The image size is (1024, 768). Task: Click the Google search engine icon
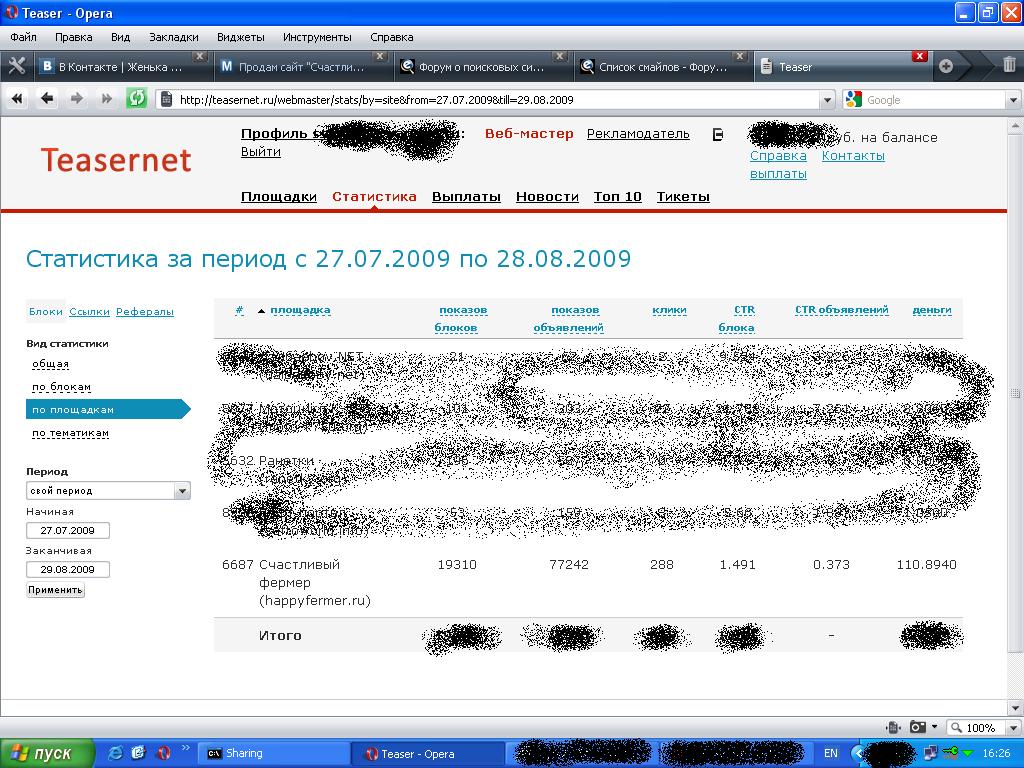[x=853, y=99]
